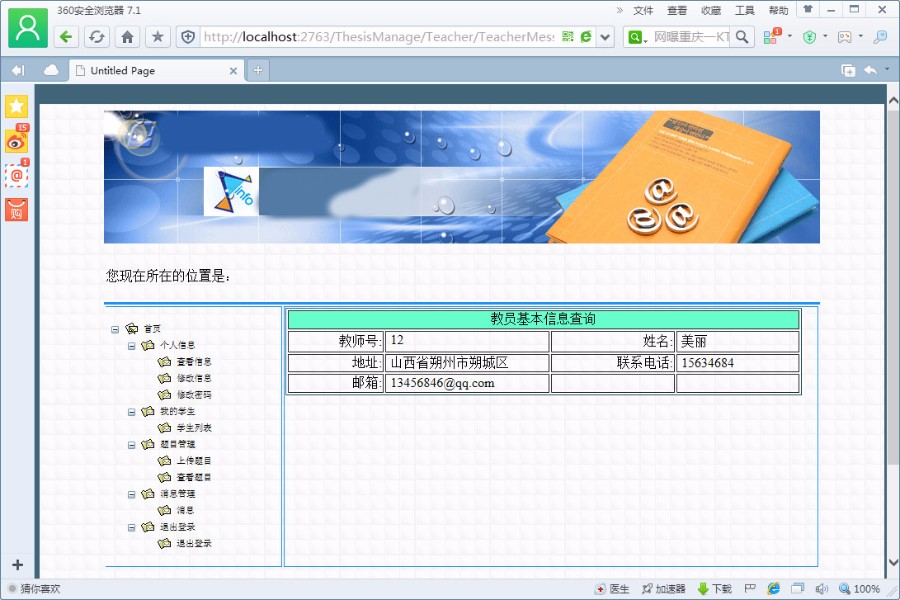
Task: Click the skin shirt icon
Action: 808,9
